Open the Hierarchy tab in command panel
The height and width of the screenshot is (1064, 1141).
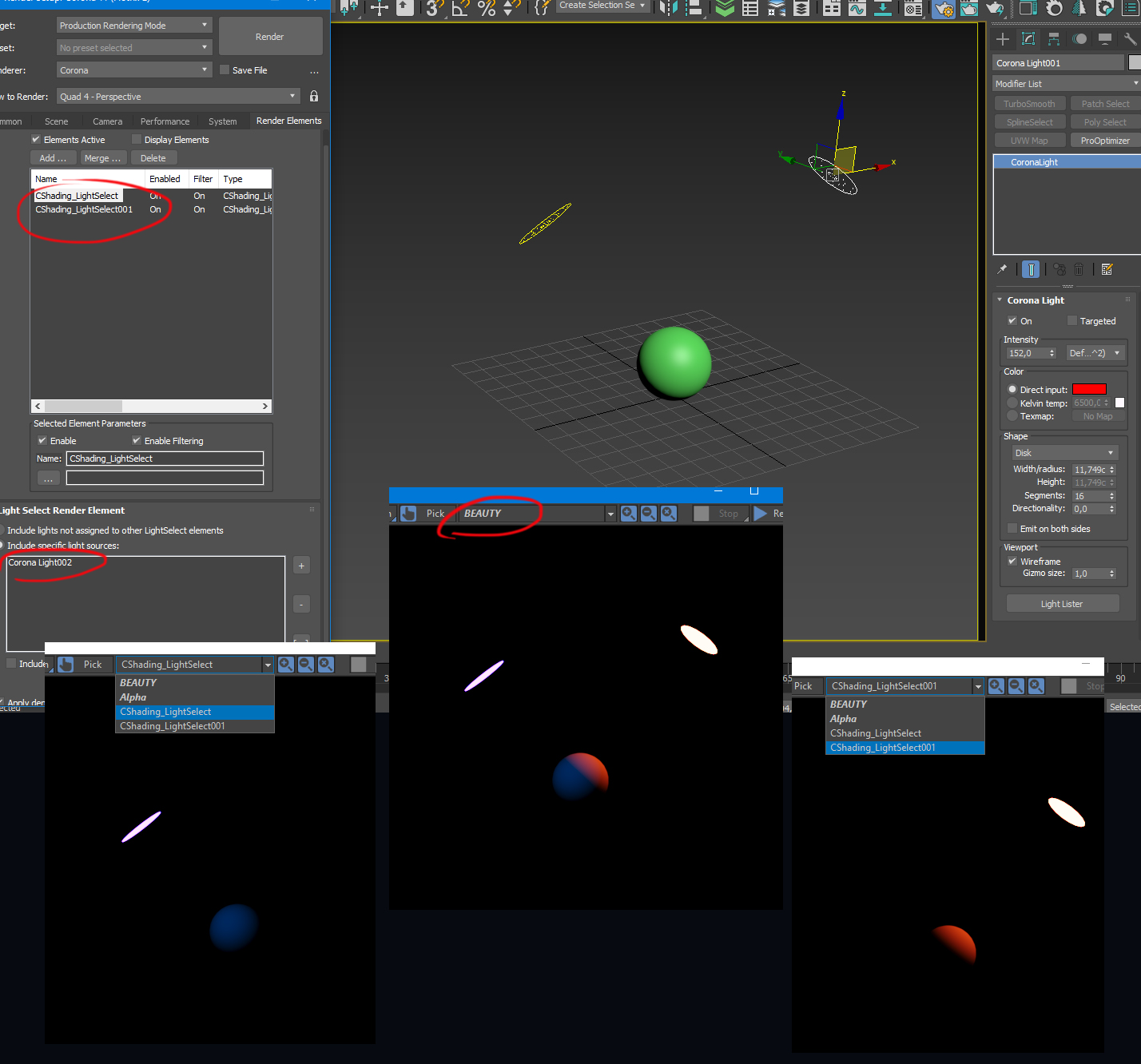(x=1054, y=39)
